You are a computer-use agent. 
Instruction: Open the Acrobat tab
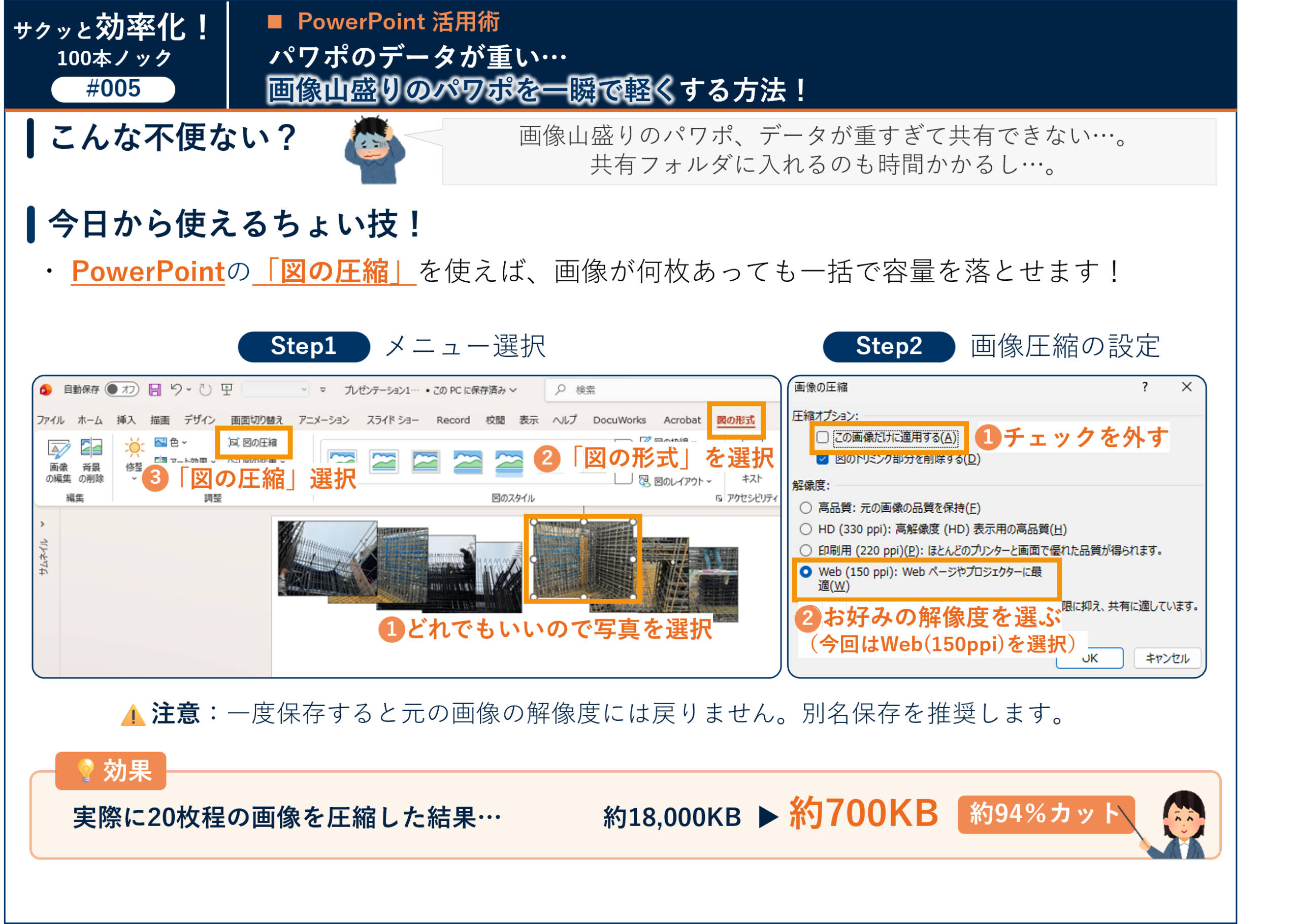(682, 420)
